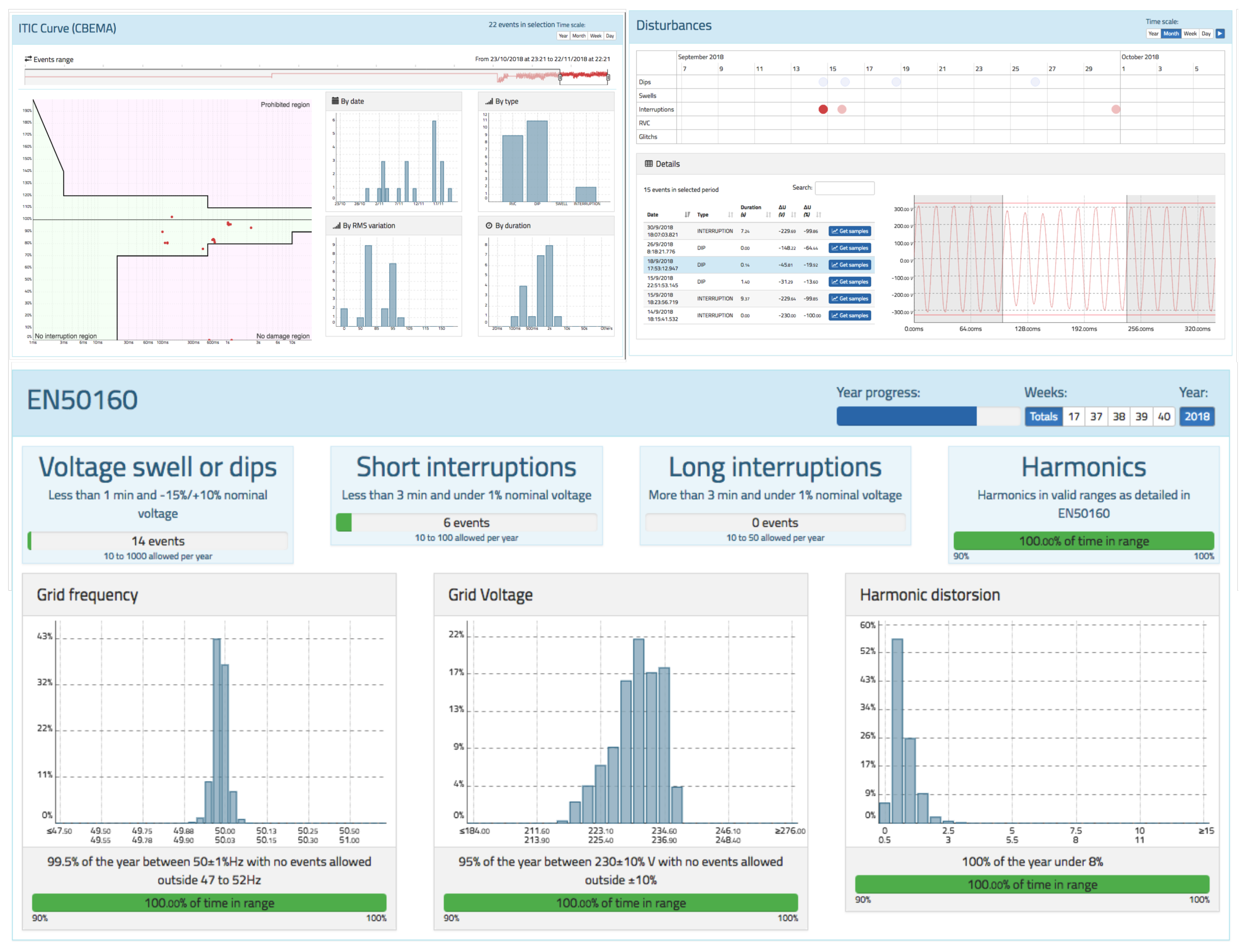Get samples for 14/9/2018 interruption
This screenshot has height=952, width=1240.
coord(849,316)
